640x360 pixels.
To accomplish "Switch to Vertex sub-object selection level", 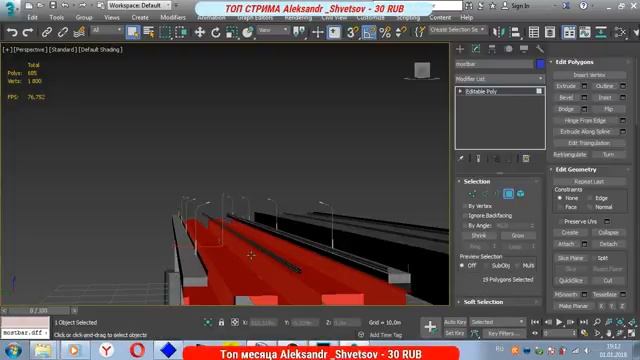I will 472,194.
